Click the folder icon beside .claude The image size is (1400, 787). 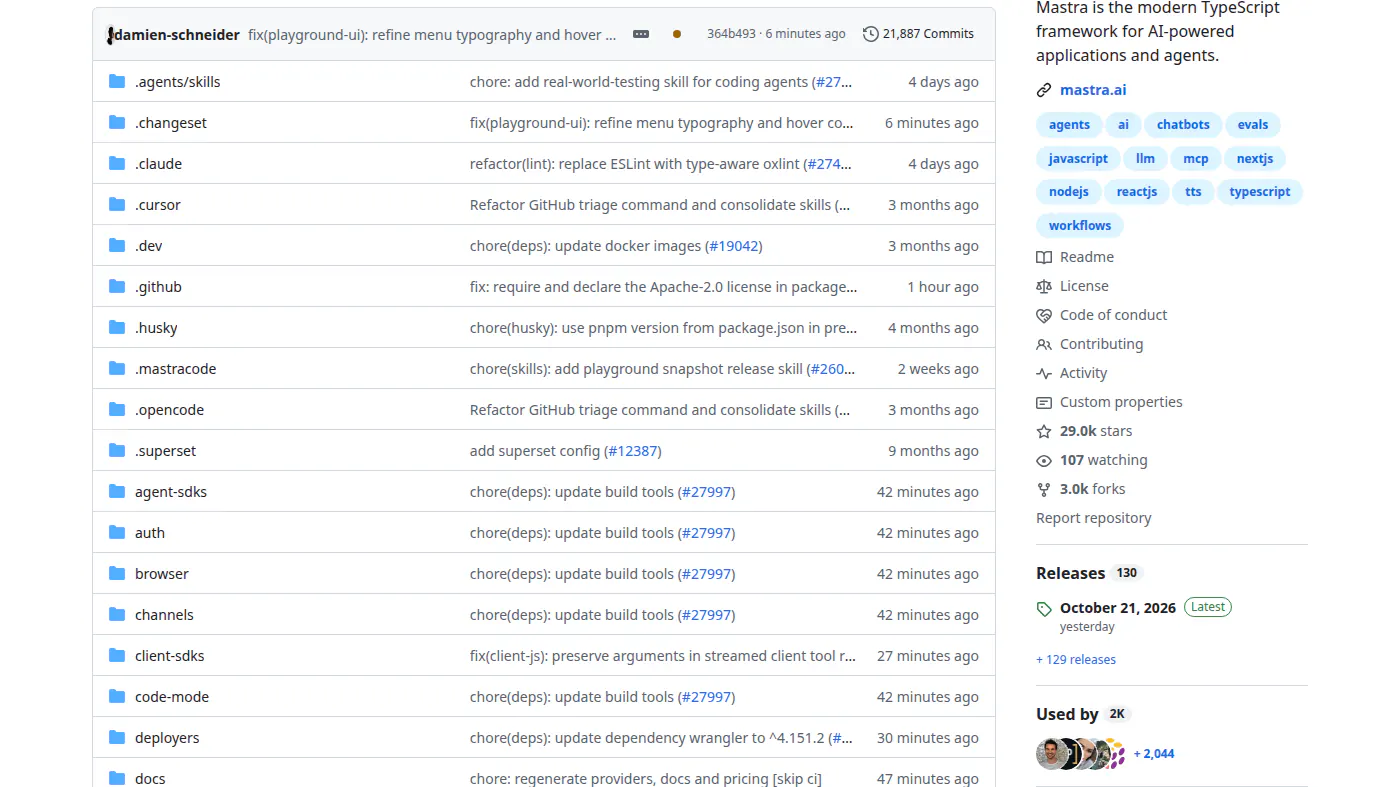(117, 163)
